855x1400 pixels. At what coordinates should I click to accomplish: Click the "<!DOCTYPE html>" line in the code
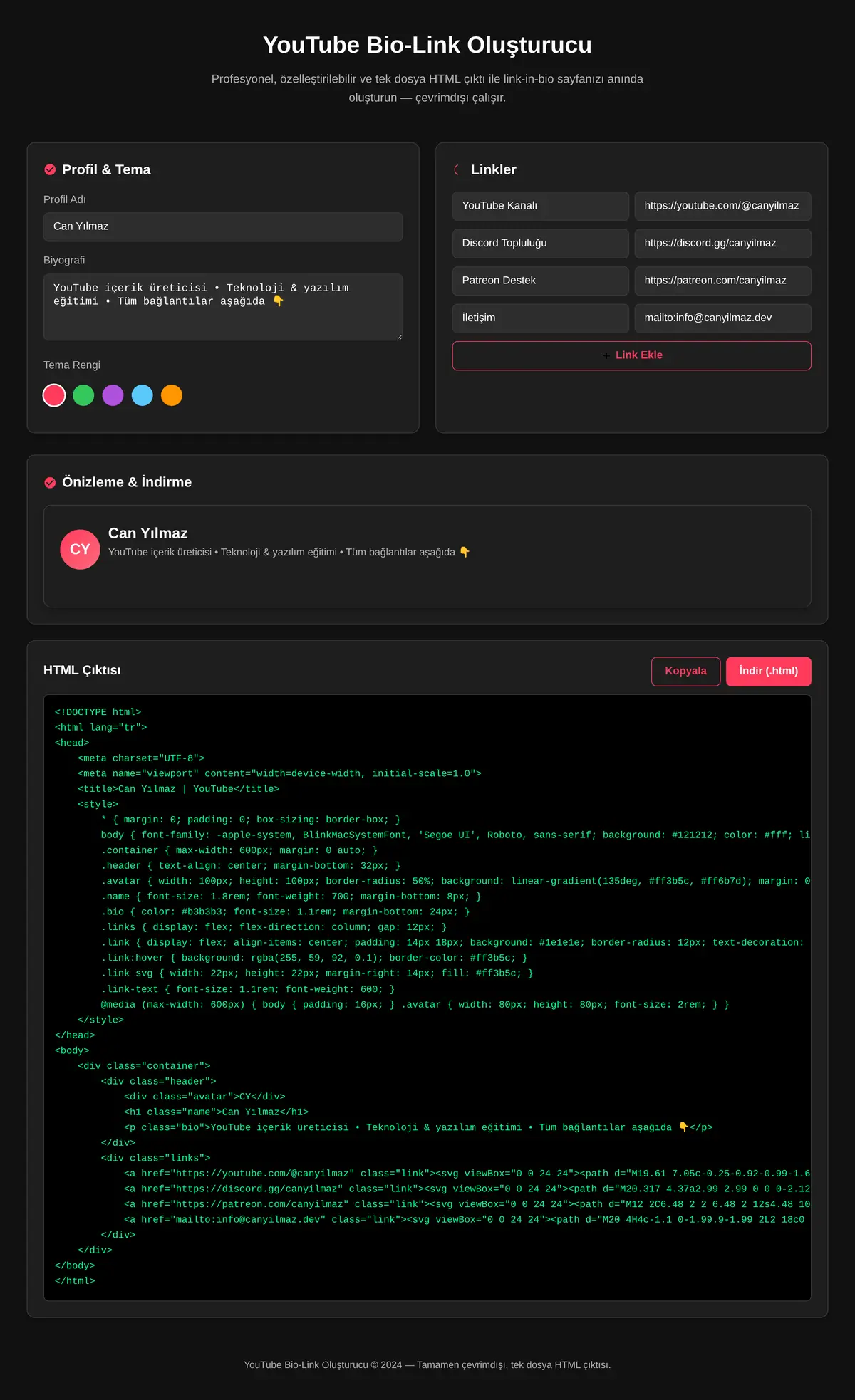pyautogui.click(x=98, y=712)
